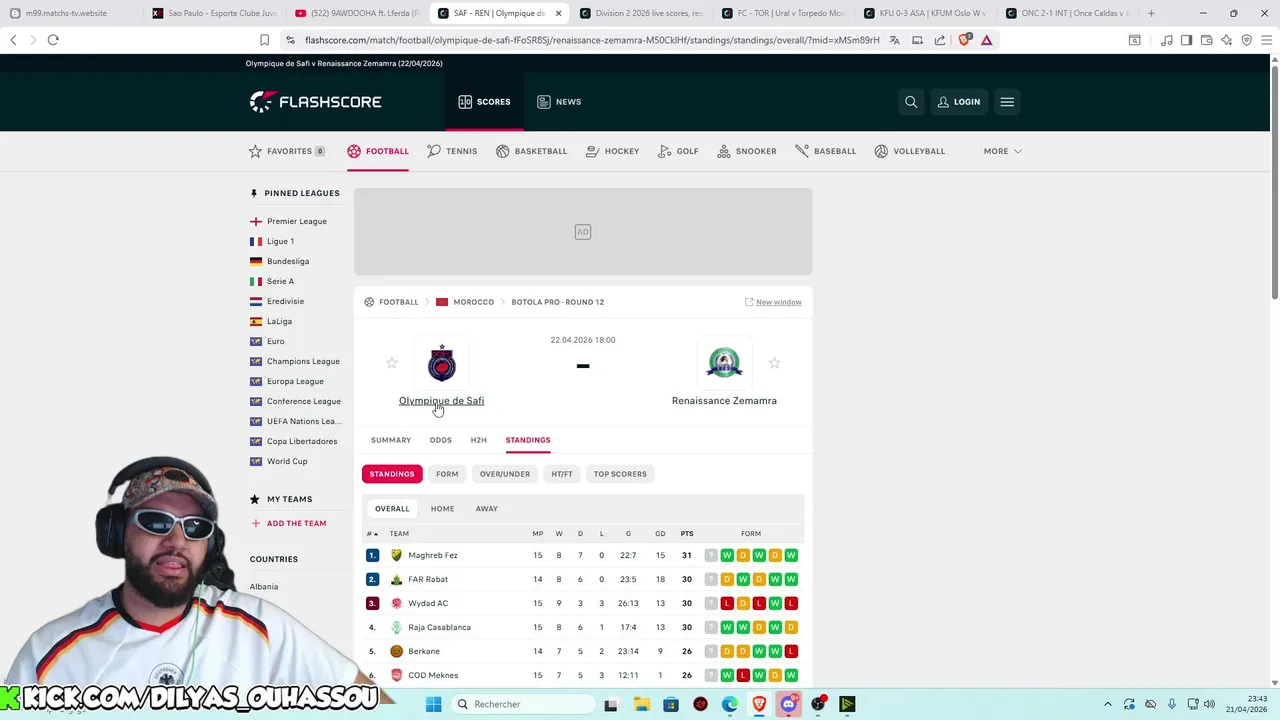Open the Leo AI sparkle icon

(x=1226, y=40)
